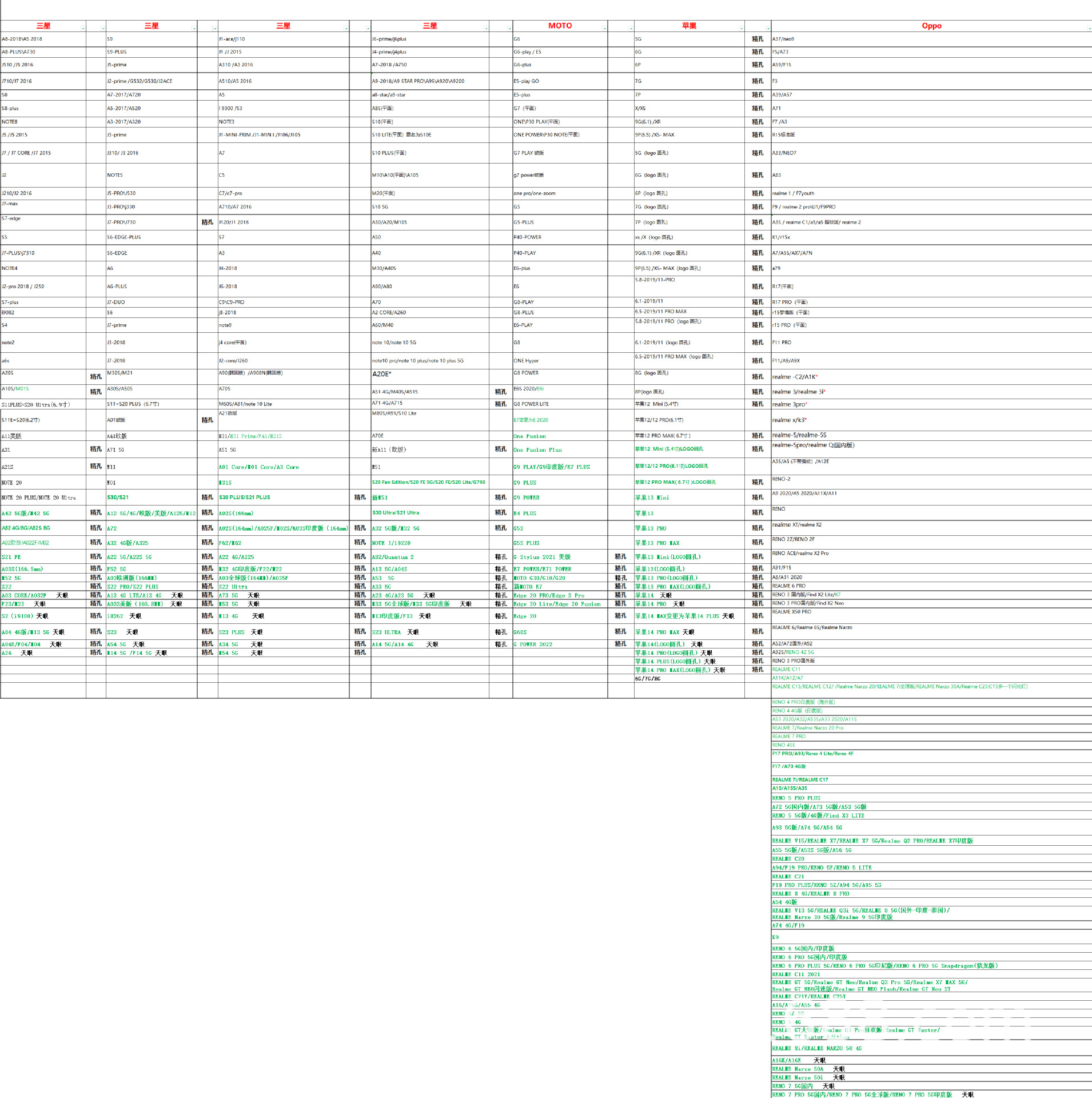Select the P40-POWER cell

[x=560, y=237]
